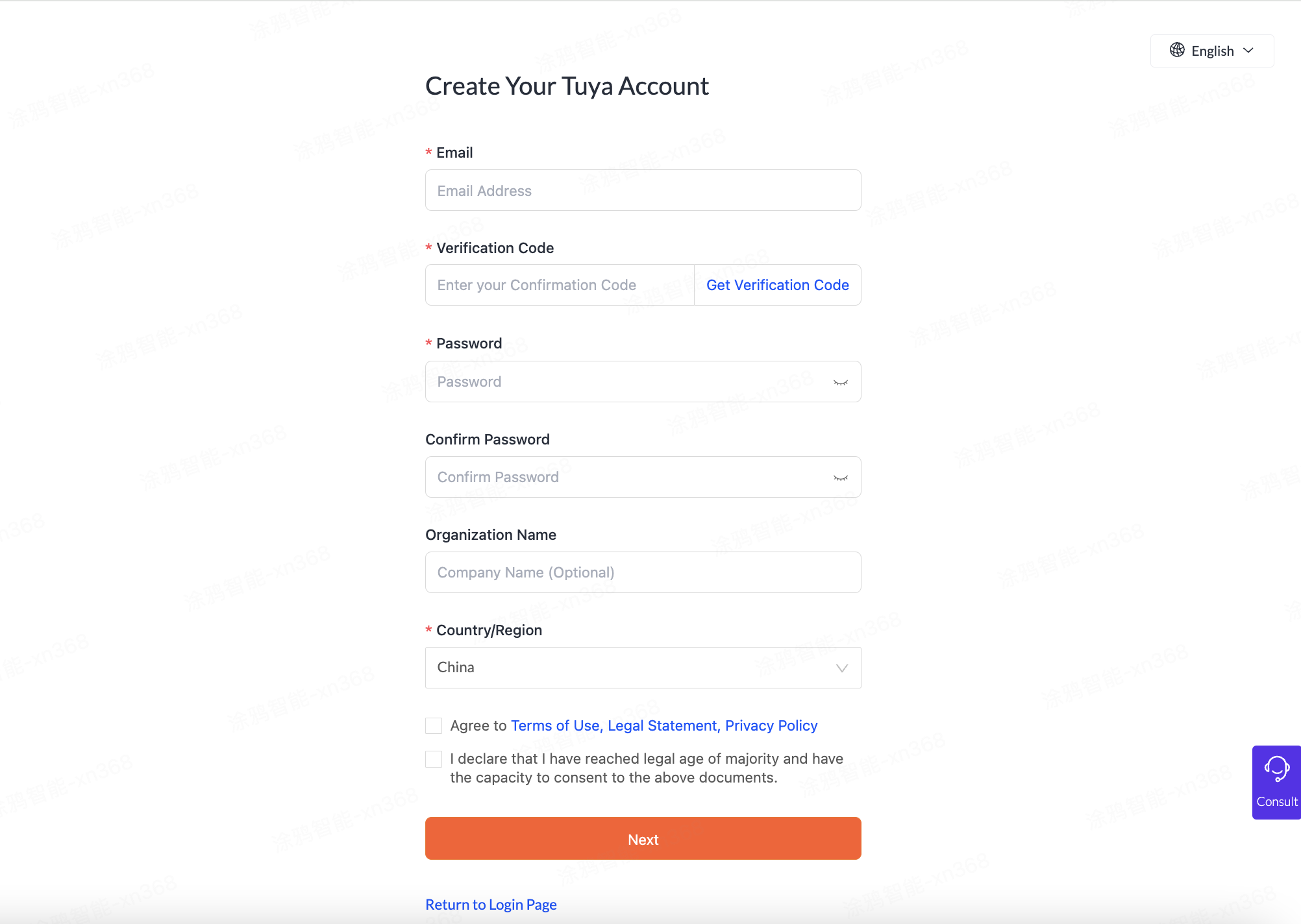Click Get Verification Code
The height and width of the screenshot is (924, 1301).
point(778,285)
